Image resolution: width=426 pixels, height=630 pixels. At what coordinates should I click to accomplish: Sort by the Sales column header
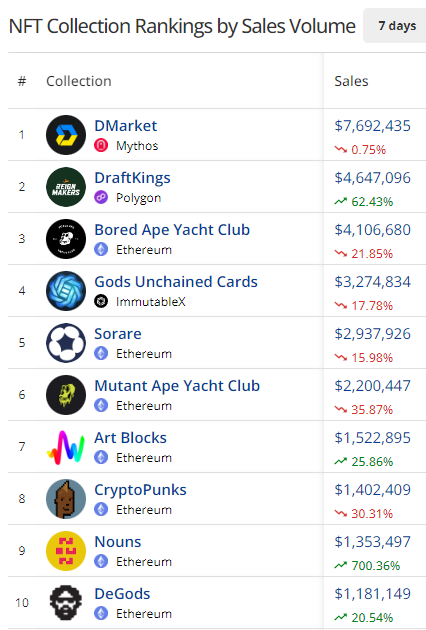pos(351,81)
